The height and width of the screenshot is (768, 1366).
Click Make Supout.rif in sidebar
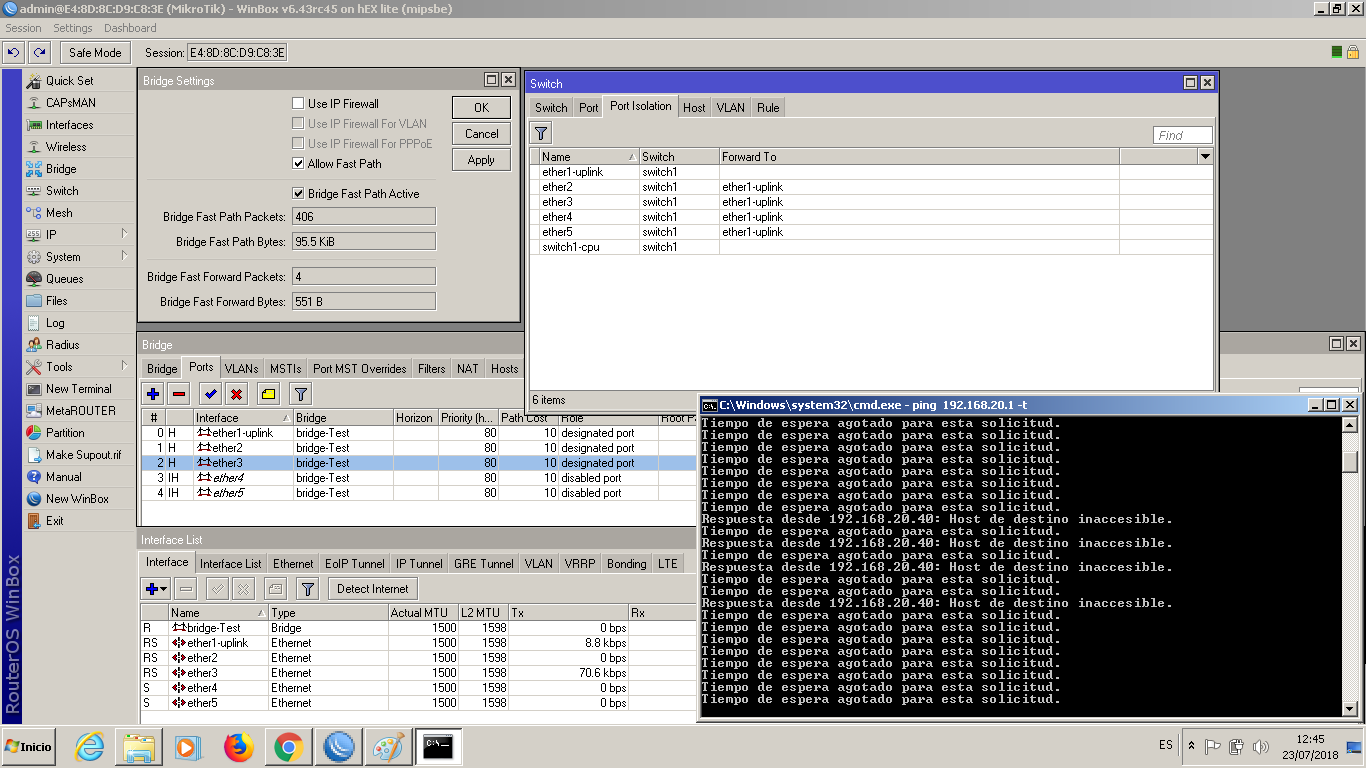pyautogui.click(x=83, y=455)
